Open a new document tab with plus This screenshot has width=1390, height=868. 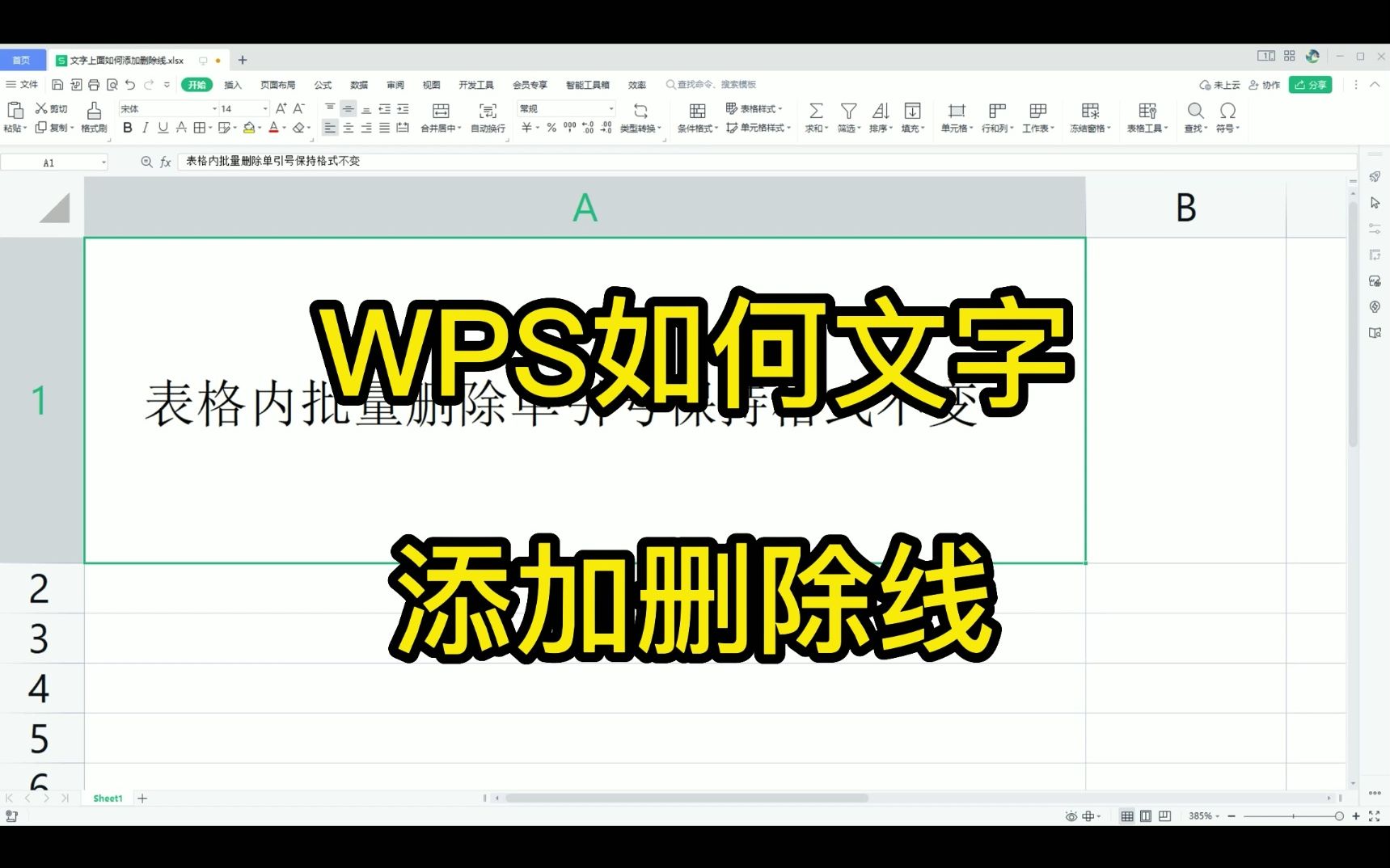[x=242, y=60]
